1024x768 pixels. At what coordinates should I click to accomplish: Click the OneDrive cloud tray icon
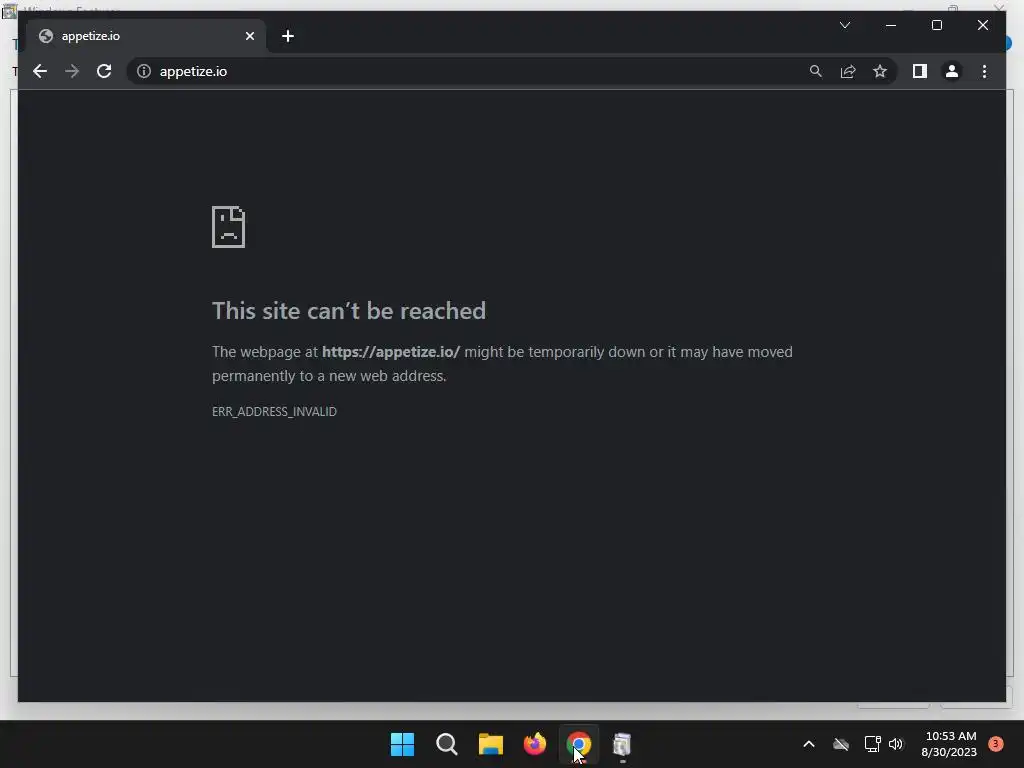(x=840, y=744)
